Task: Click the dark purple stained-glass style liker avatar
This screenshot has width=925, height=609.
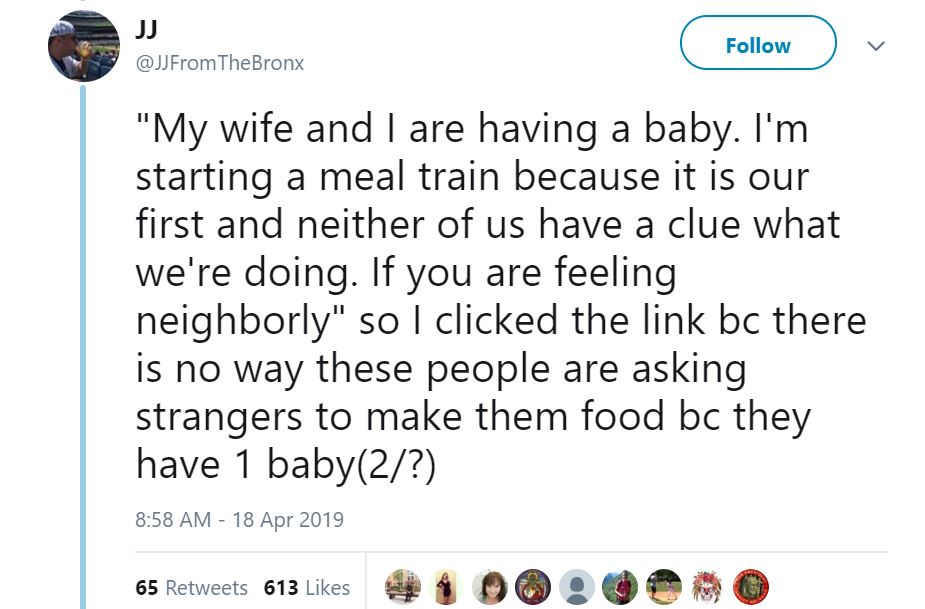Action: pyautogui.click(x=533, y=586)
